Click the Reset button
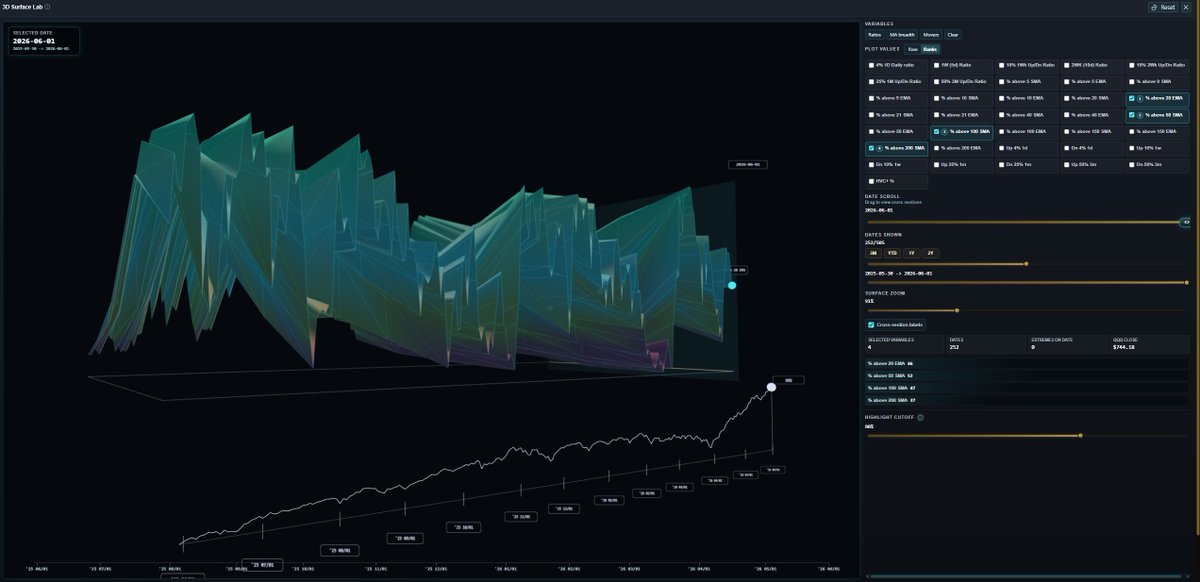The width and height of the screenshot is (1200, 582). [1164, 7]
